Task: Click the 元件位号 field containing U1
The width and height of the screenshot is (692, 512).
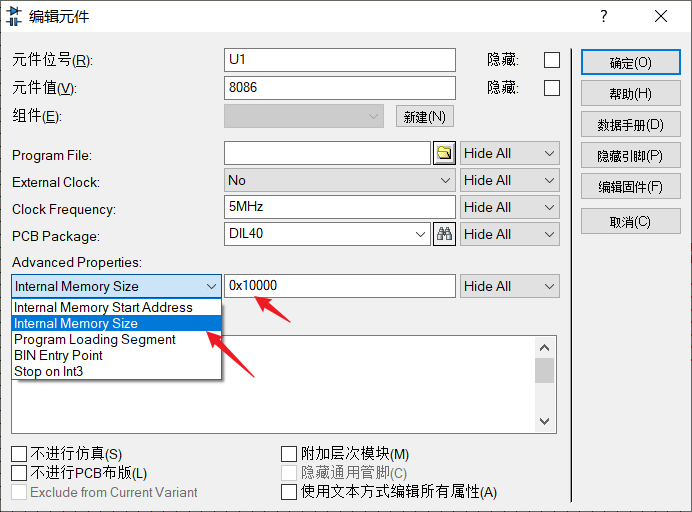Action: click(x=340, y=60)
